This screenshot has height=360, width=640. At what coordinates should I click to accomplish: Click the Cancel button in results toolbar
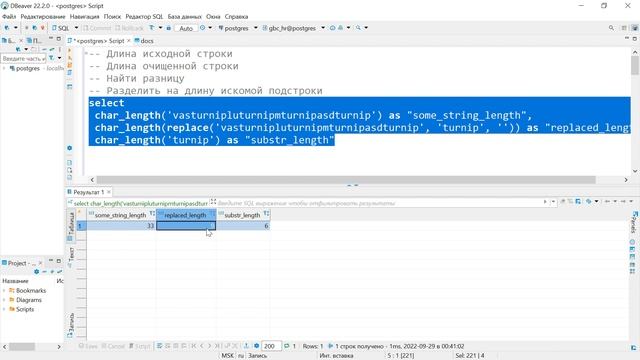coord(113,346)
